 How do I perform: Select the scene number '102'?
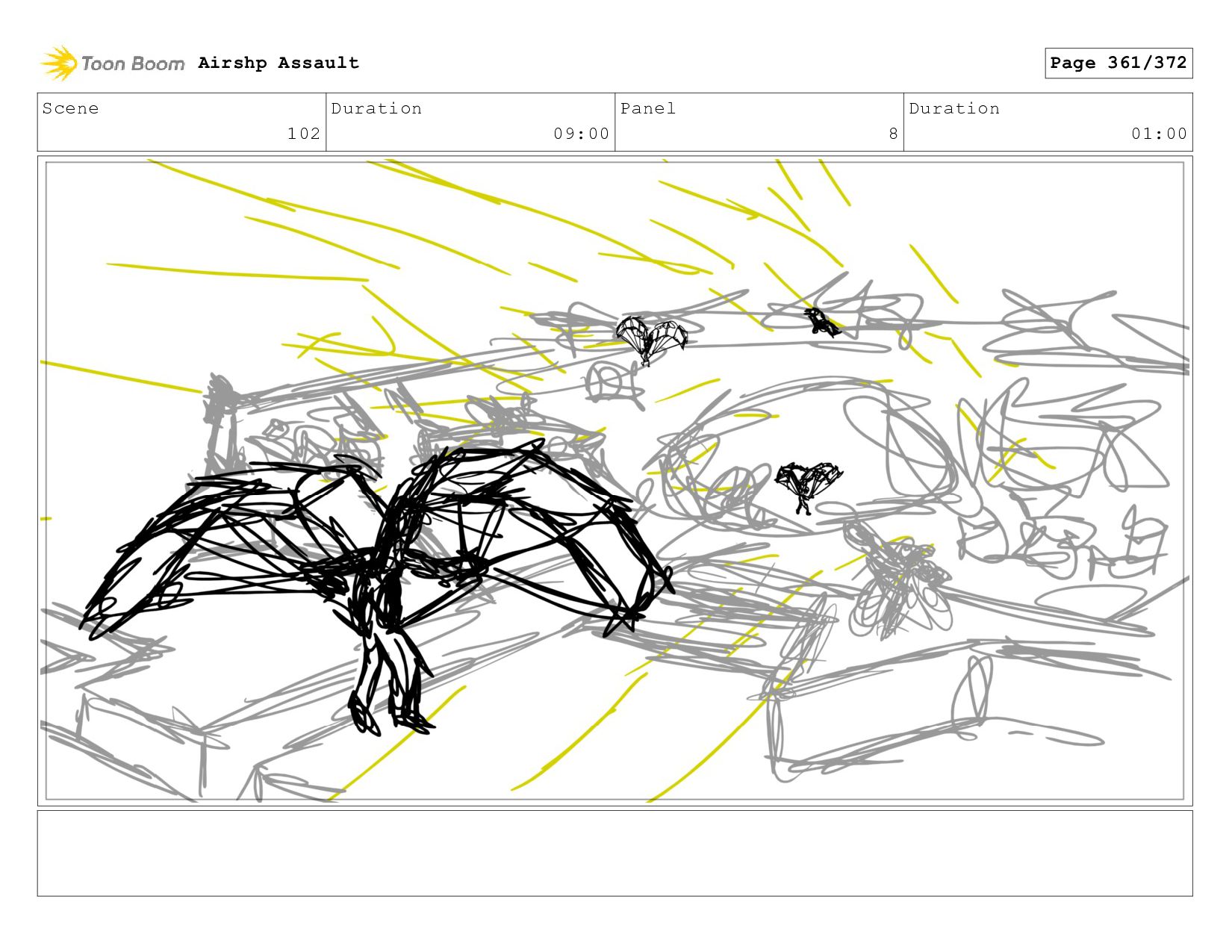[304, 134]
